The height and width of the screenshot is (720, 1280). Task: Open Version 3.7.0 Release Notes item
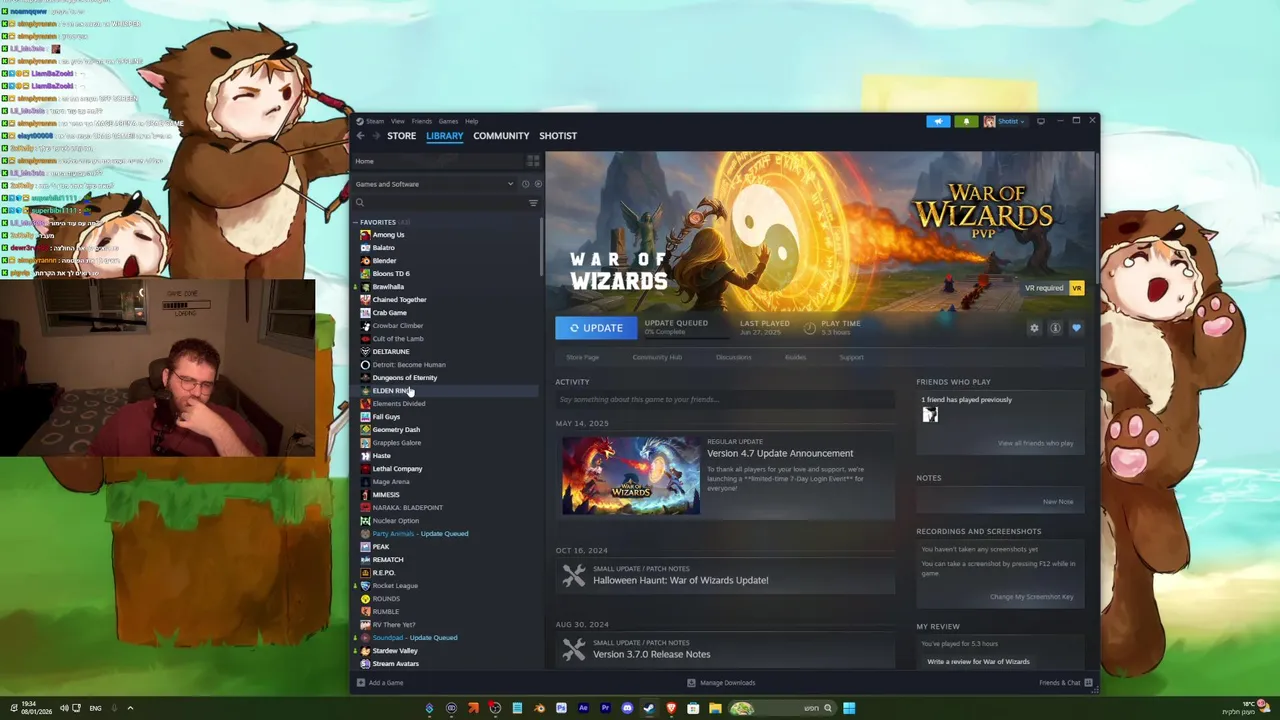pos(725,649)
